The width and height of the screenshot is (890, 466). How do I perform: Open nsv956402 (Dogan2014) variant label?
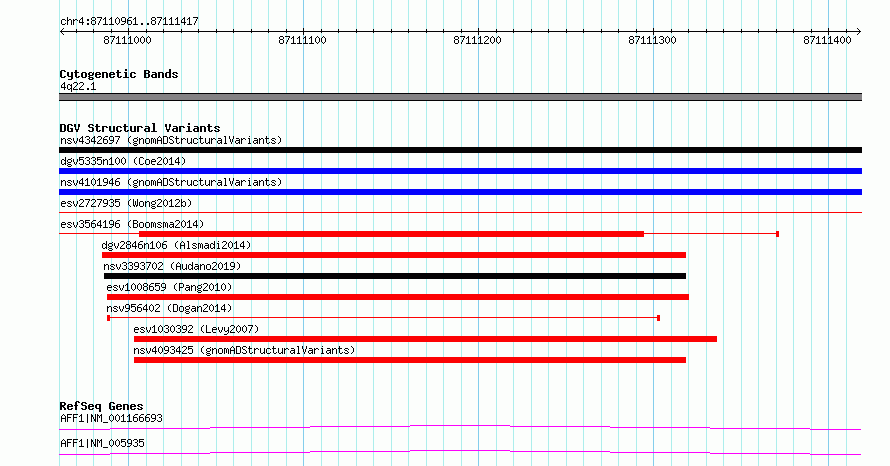pos(169,308)
